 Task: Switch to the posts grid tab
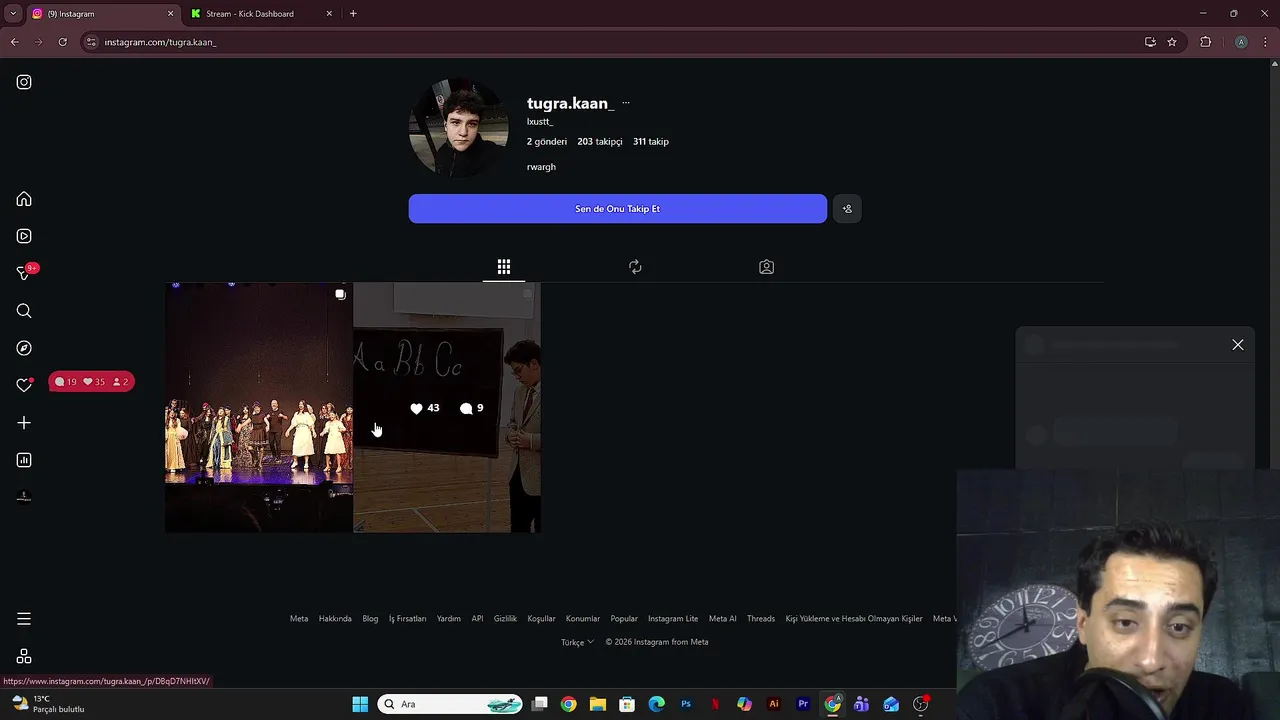tap(504, 267)
